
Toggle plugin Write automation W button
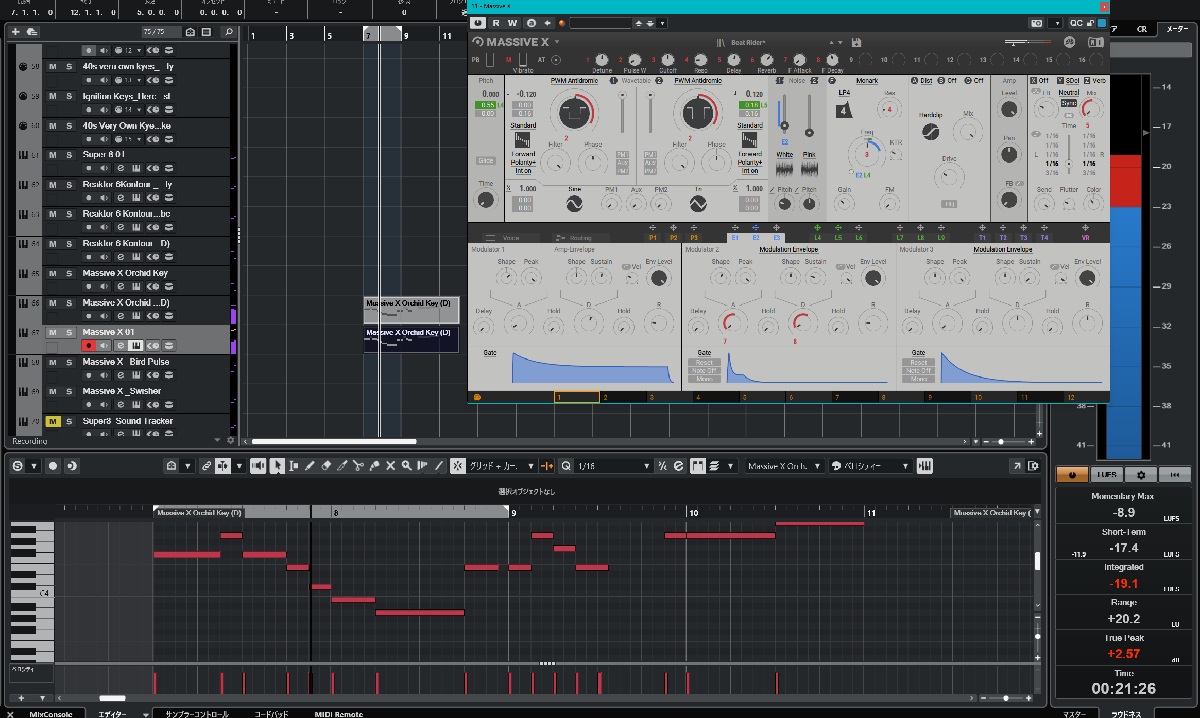pos(513,22)
